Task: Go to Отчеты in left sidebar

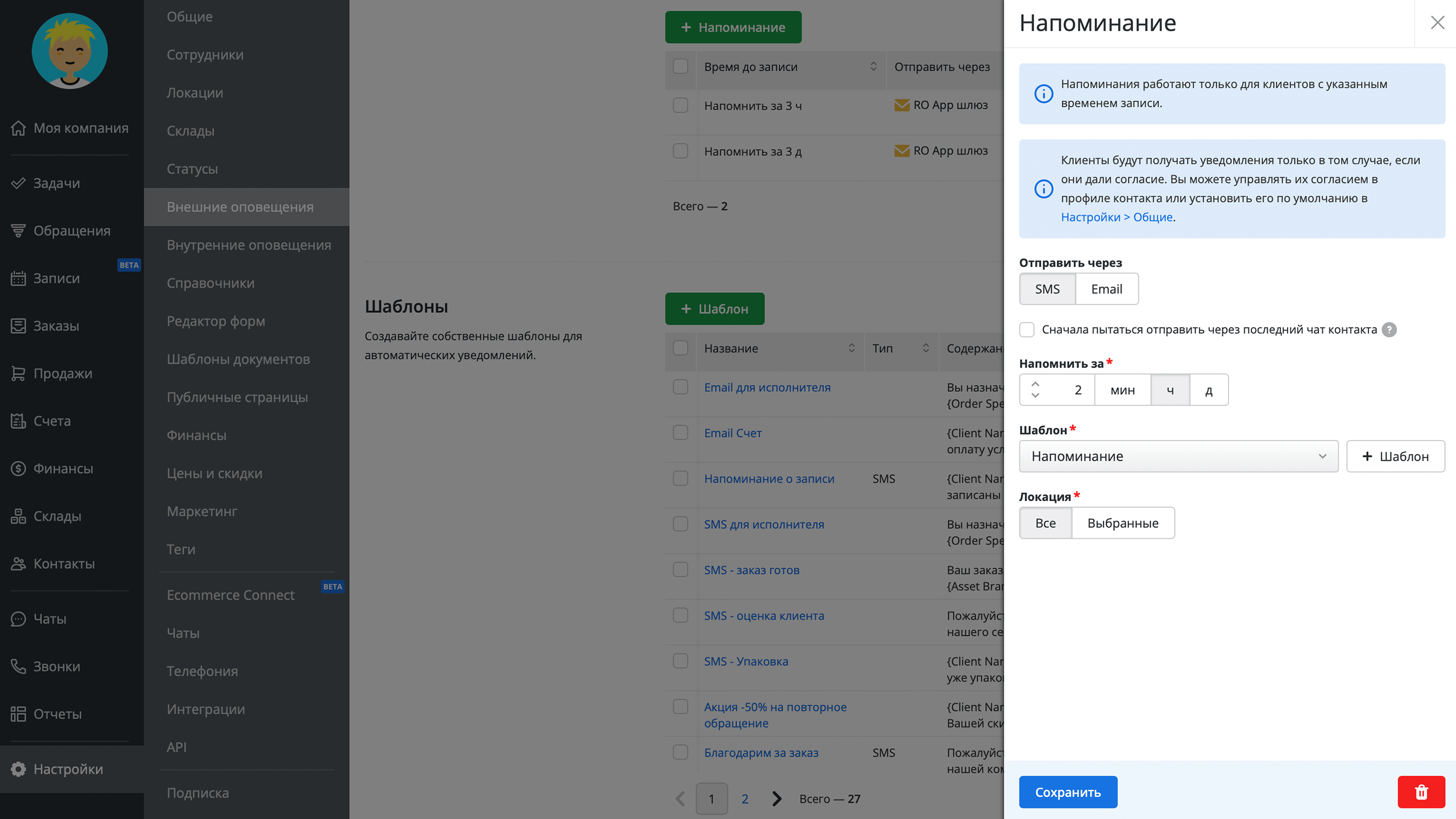Action: click(x=57, y=714)
